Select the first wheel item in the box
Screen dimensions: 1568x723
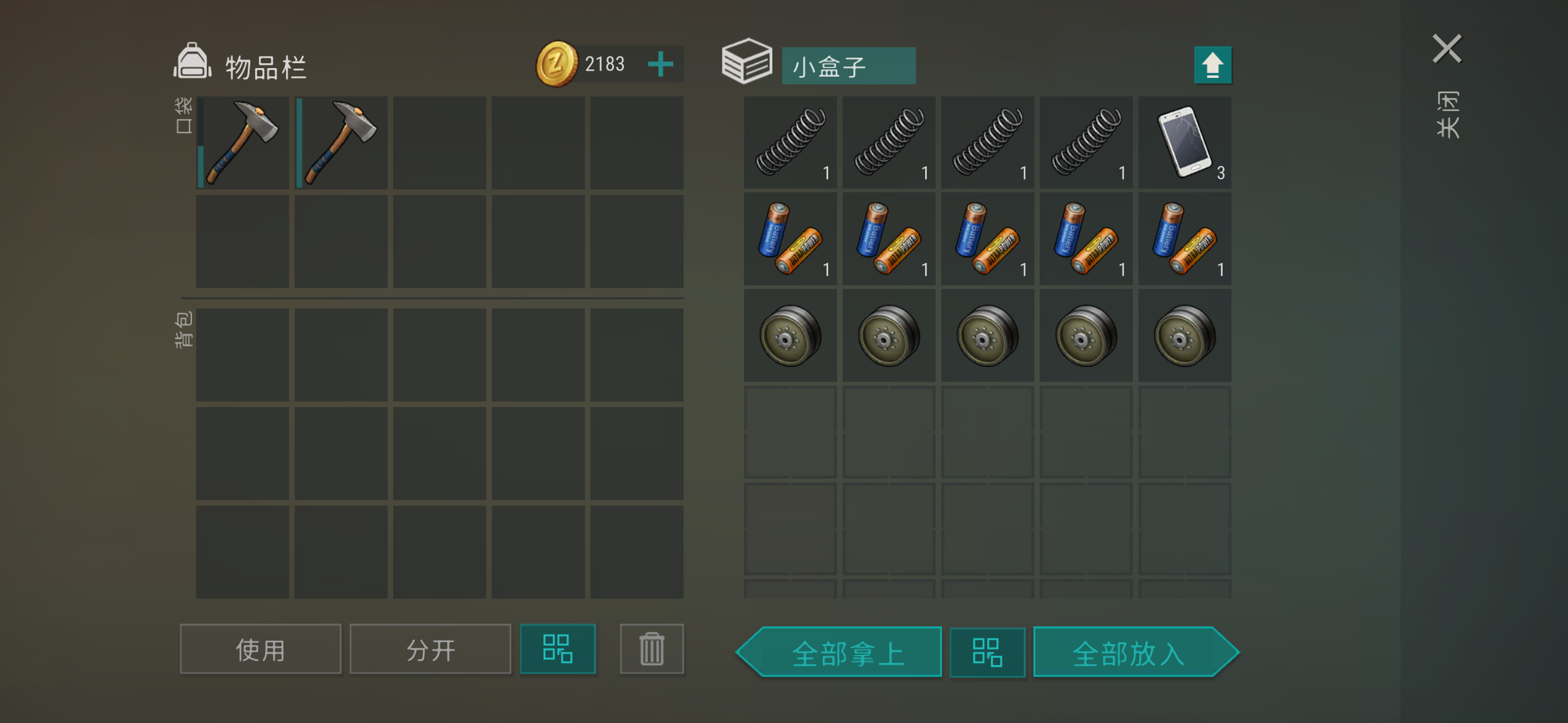coord(790,335)
